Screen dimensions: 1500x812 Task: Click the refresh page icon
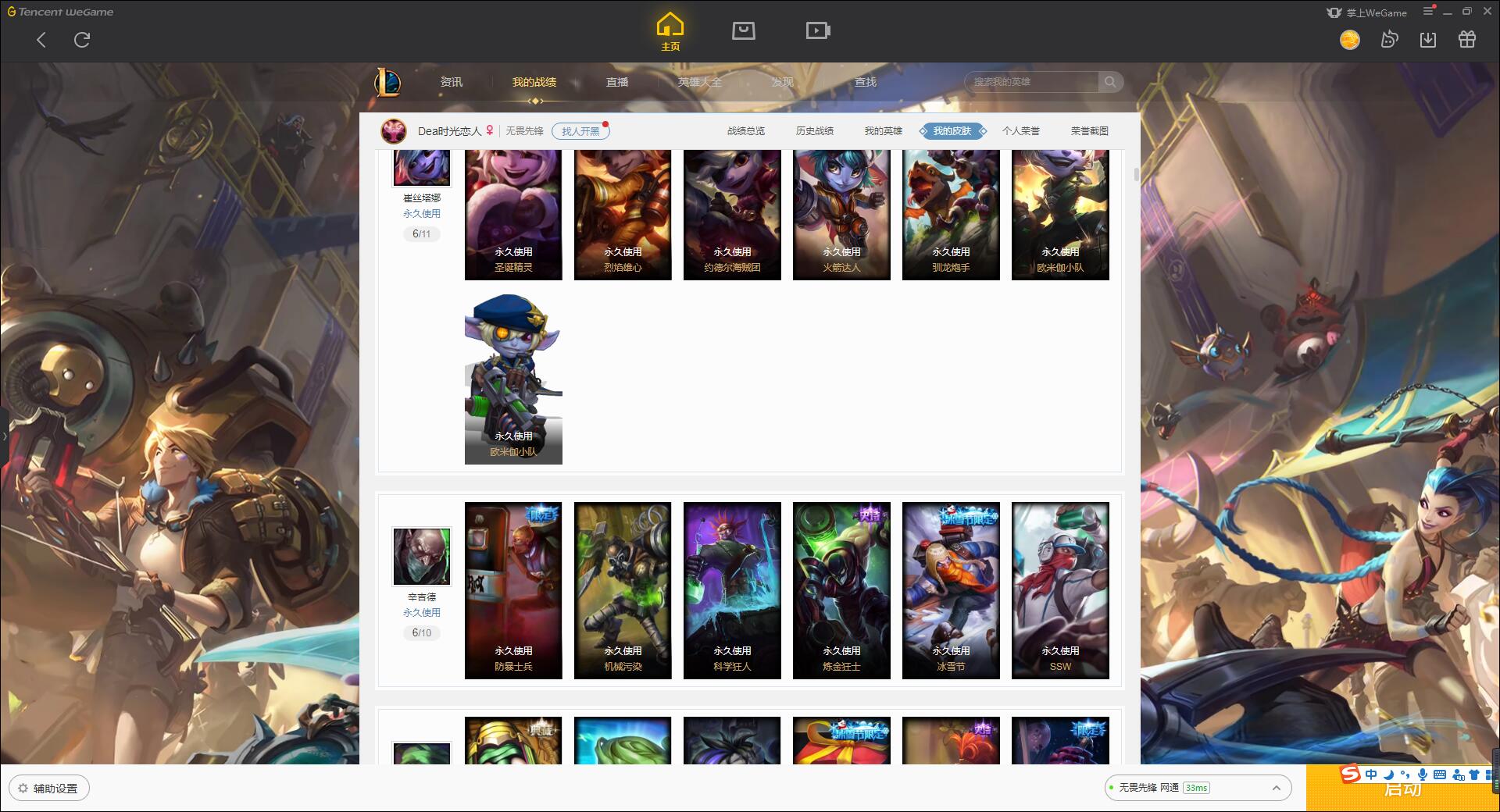tap(82, 40)
